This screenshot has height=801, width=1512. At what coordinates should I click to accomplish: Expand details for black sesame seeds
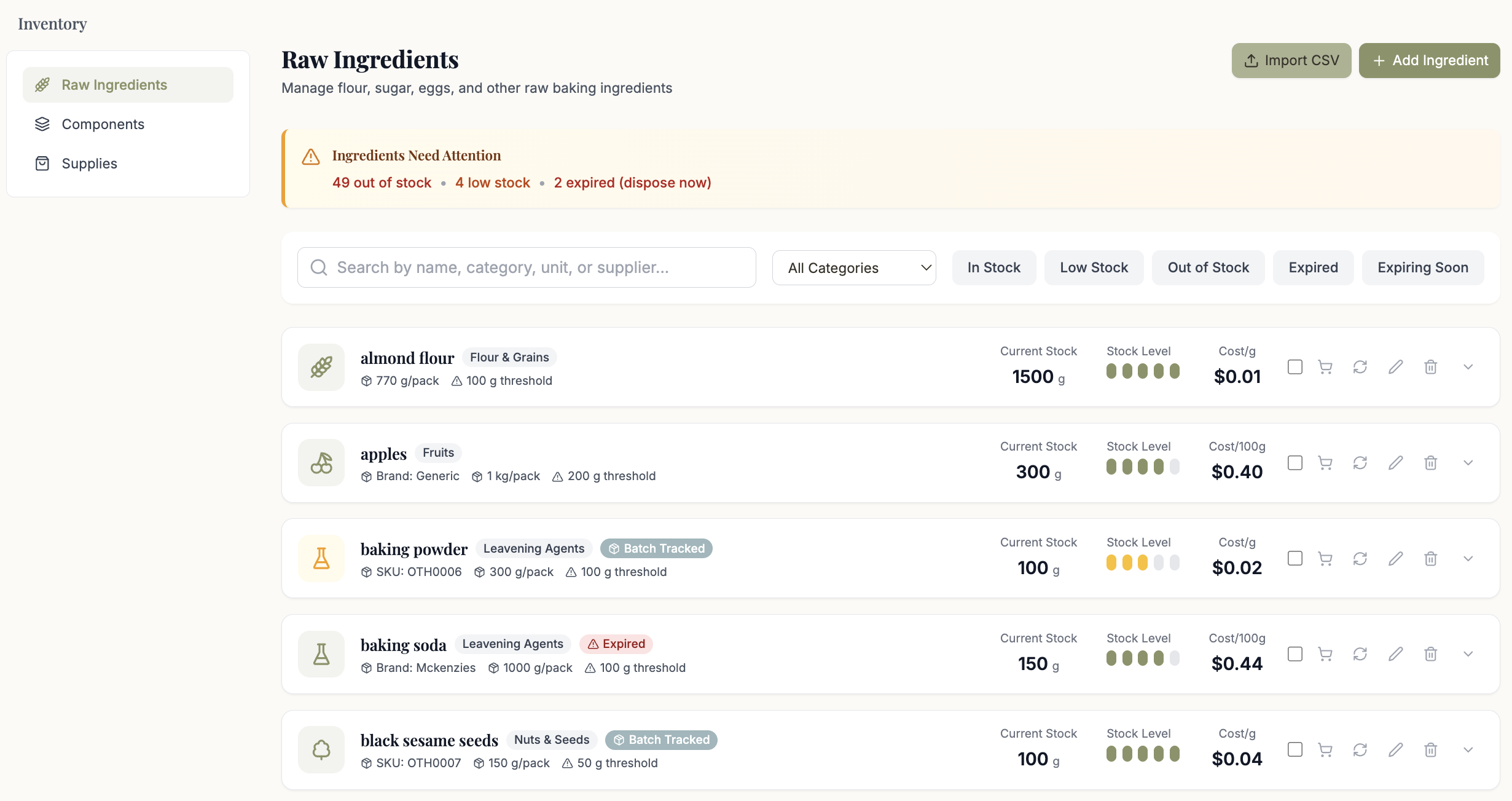1468,749
